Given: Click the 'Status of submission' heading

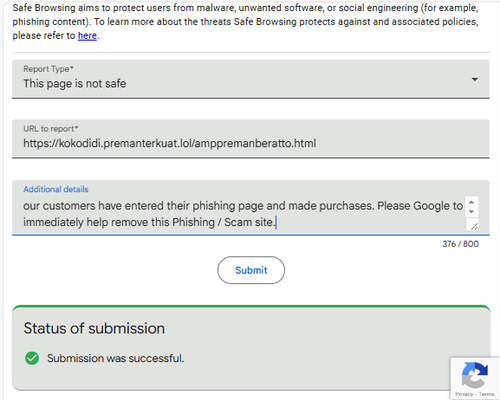Looking at the screenshot, I should (94, 328).
